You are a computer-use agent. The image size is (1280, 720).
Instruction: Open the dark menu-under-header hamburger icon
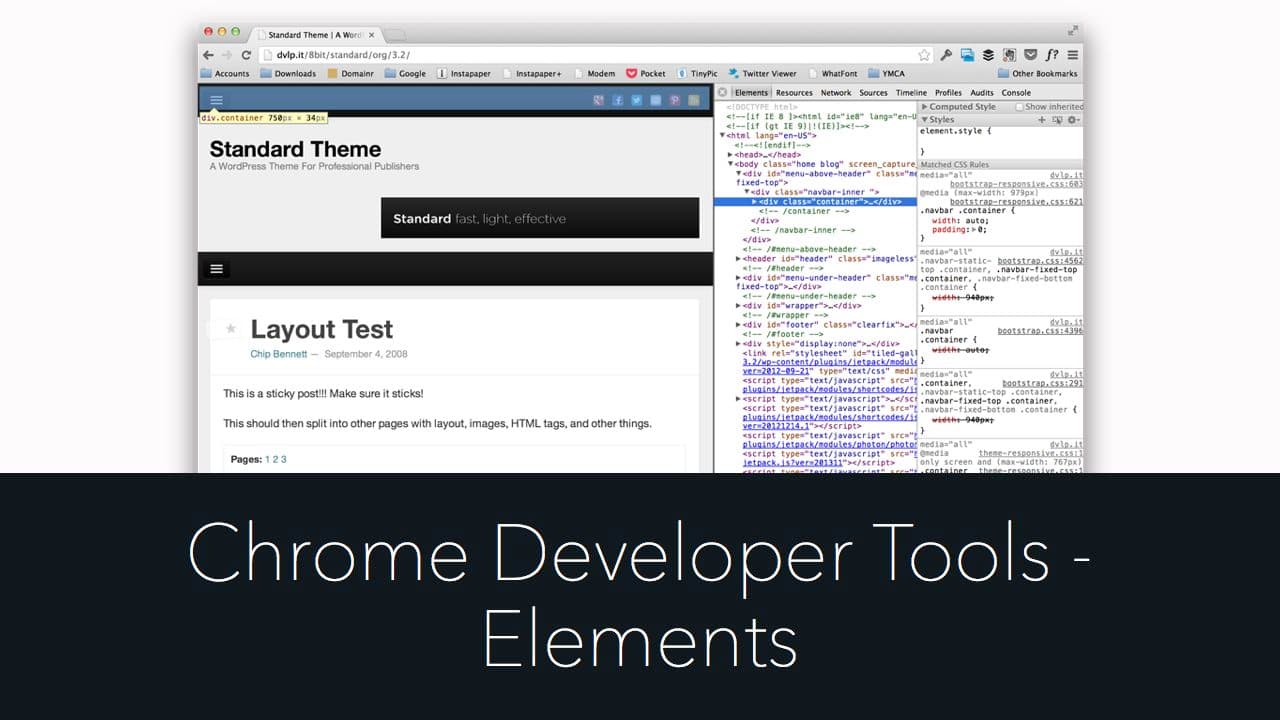[216, 268]
